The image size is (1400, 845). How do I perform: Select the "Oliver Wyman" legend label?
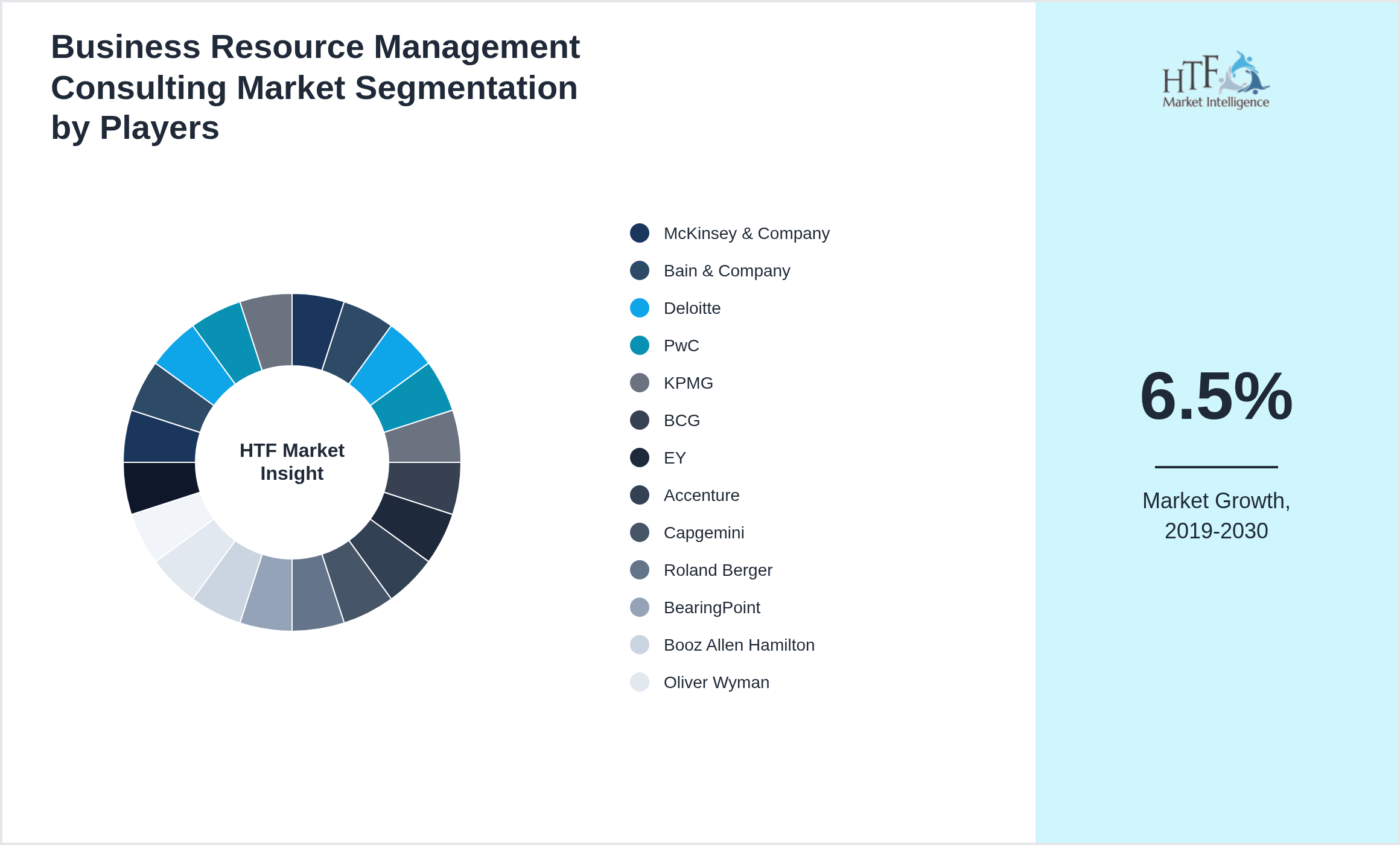click(x=716, y=683)
